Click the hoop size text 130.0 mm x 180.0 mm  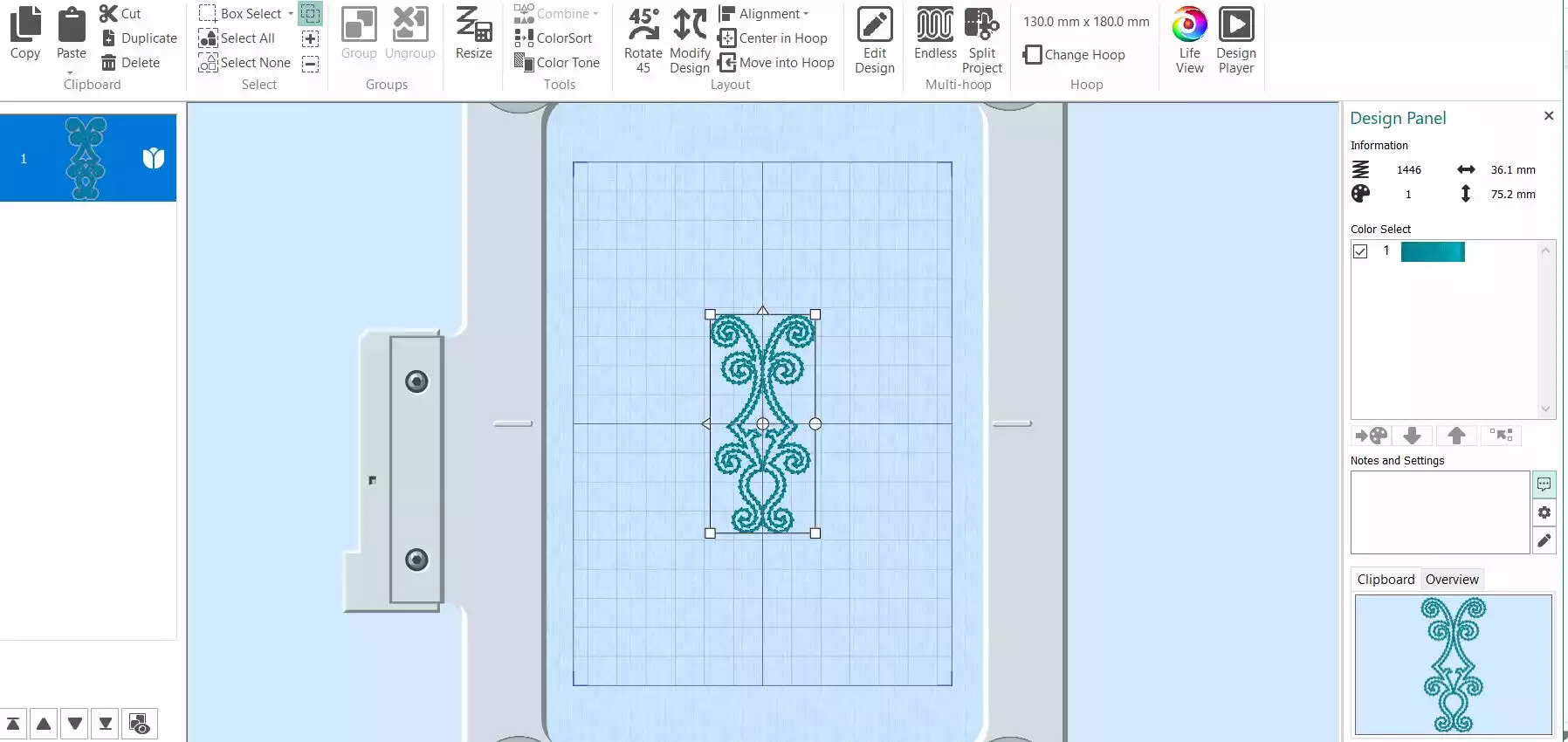tap(1086, 21)
